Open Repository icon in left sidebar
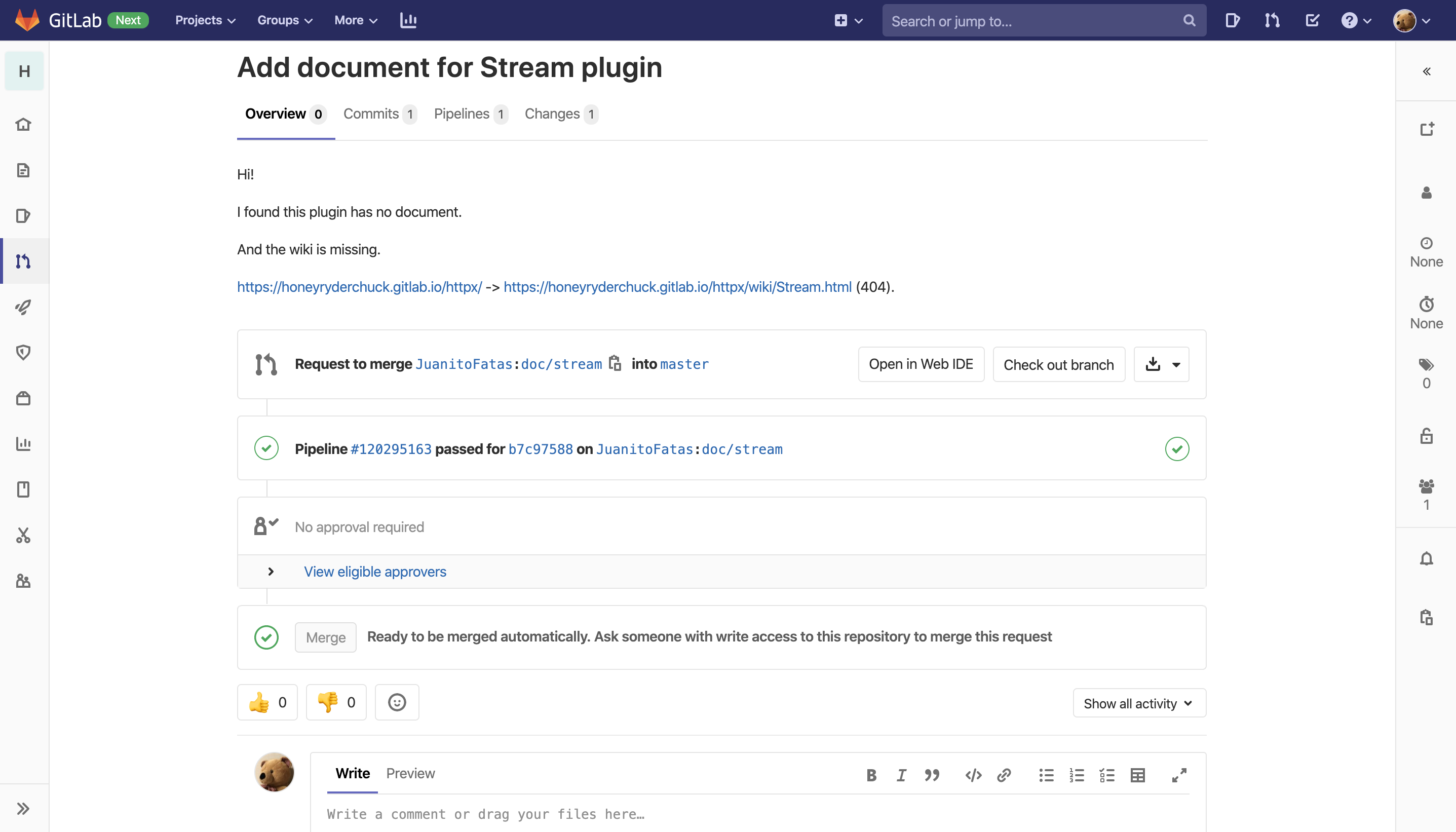The image size is (1456, 832). (x=23, y=170)
